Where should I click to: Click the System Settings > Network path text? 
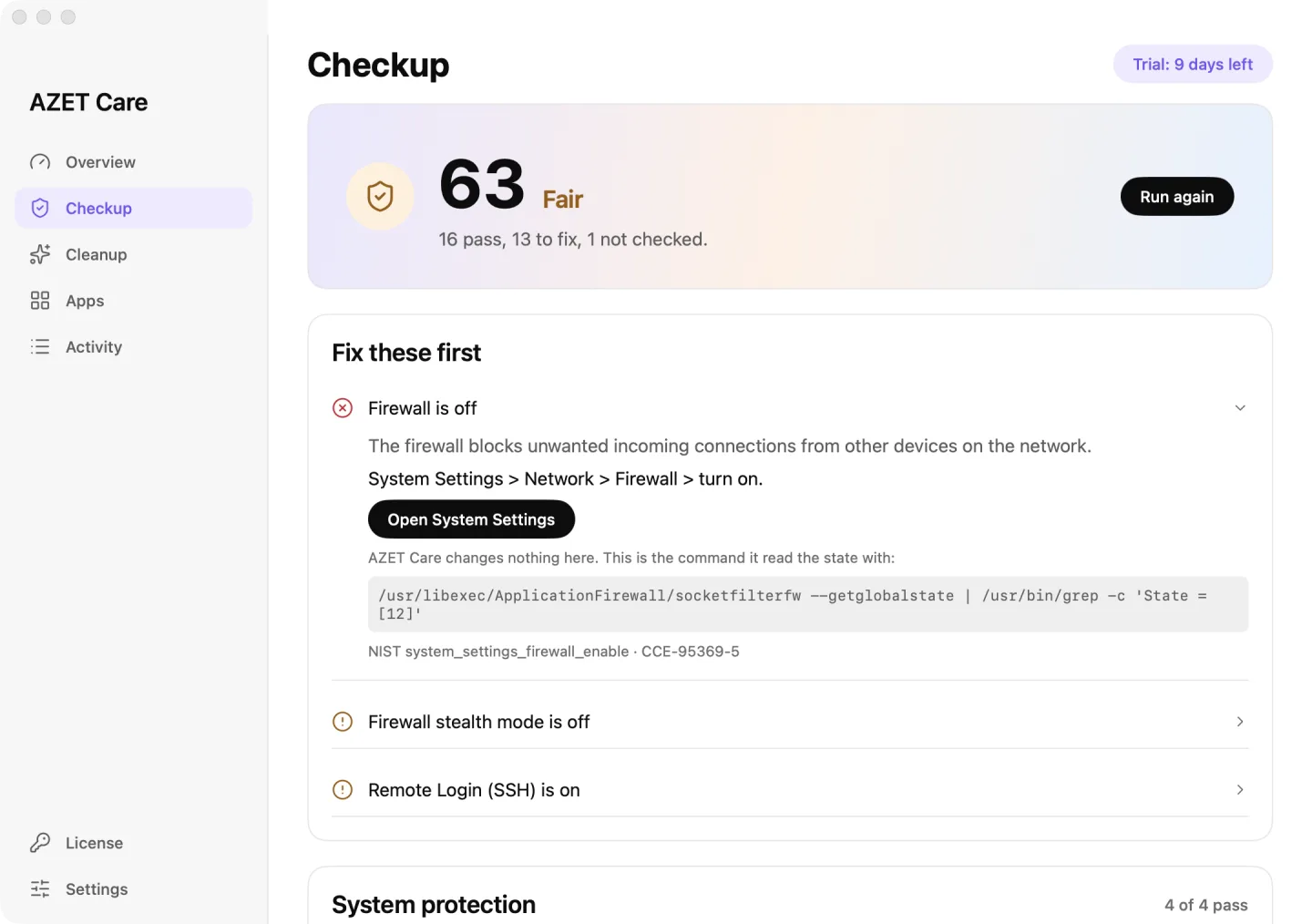point(566,479)
